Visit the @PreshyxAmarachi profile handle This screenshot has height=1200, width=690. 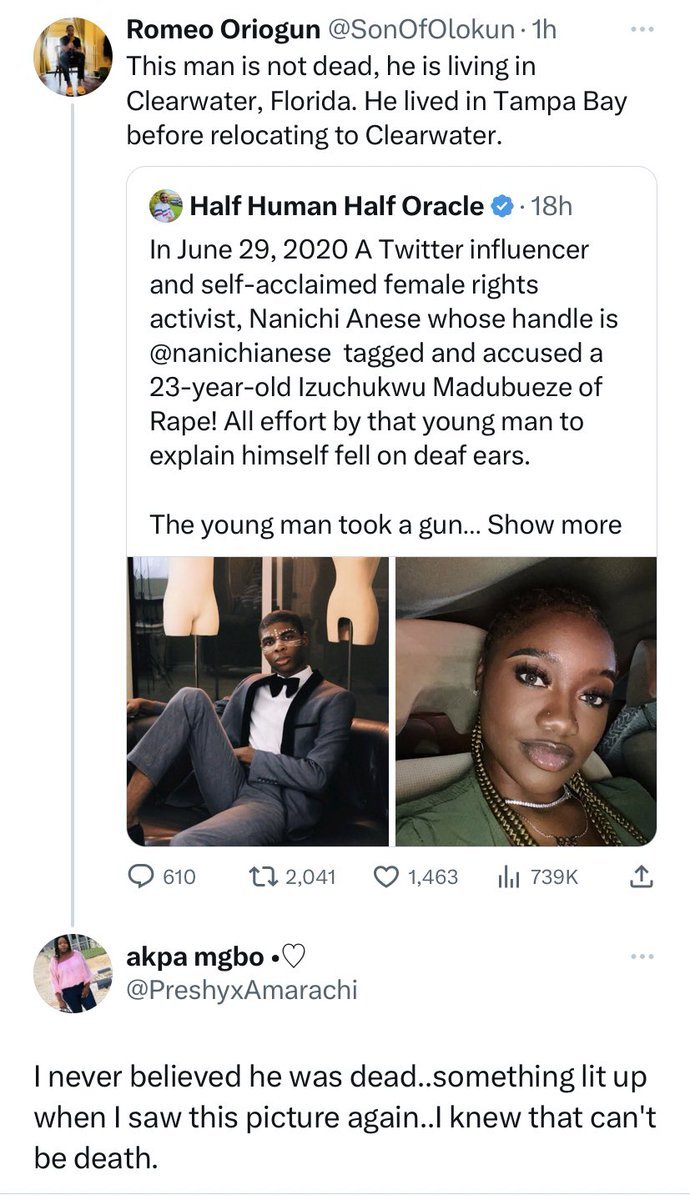click(x=241, y=990)
